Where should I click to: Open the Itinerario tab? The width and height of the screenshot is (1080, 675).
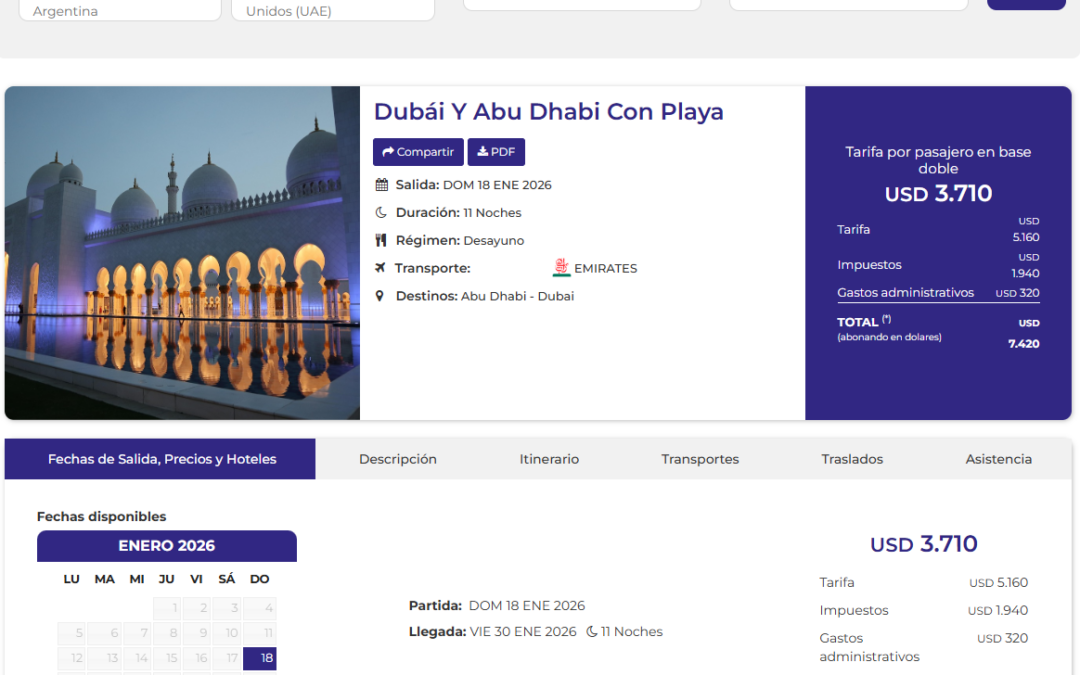(549, 459)
